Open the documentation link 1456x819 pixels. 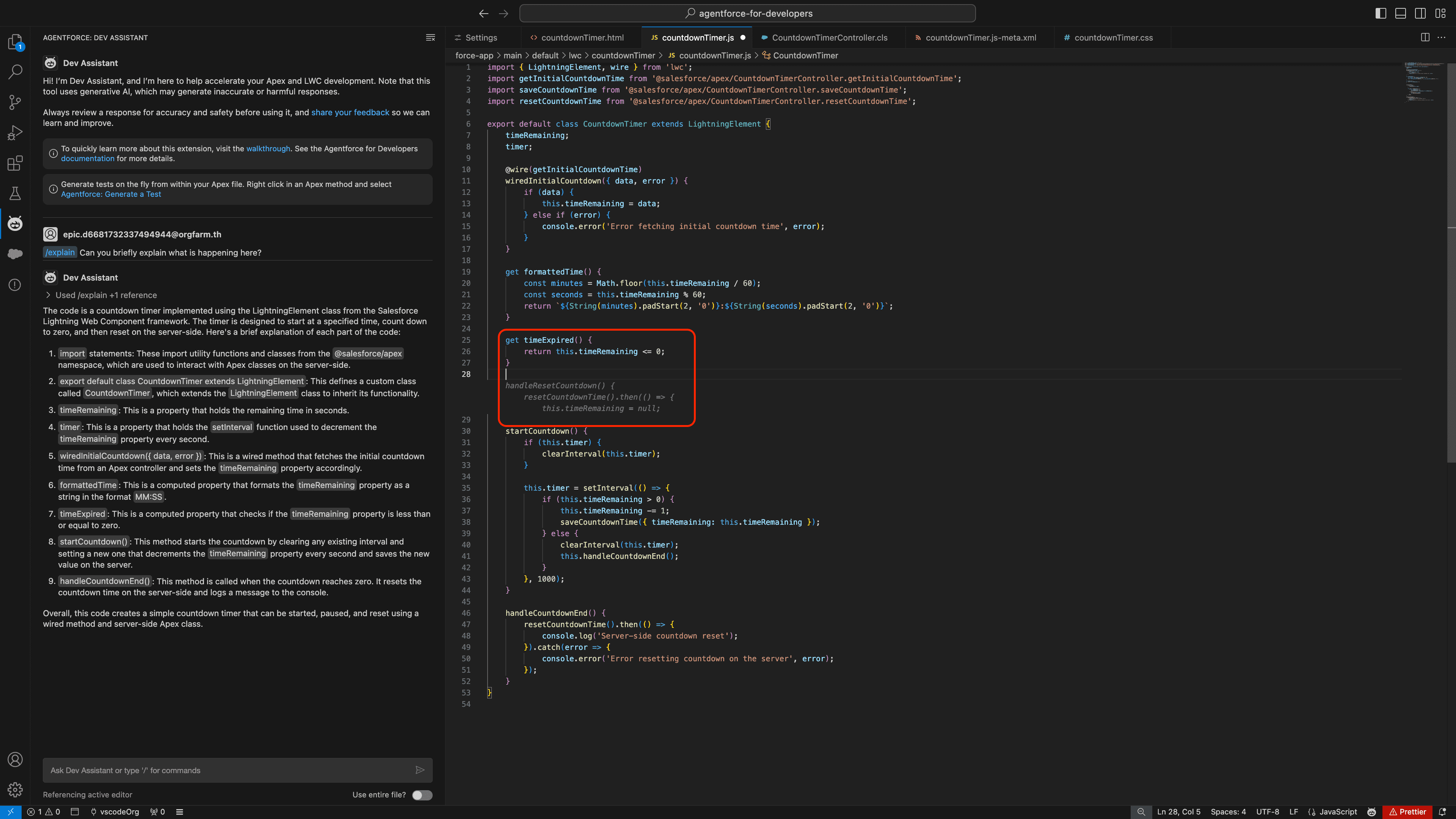(x=88, y=159)
